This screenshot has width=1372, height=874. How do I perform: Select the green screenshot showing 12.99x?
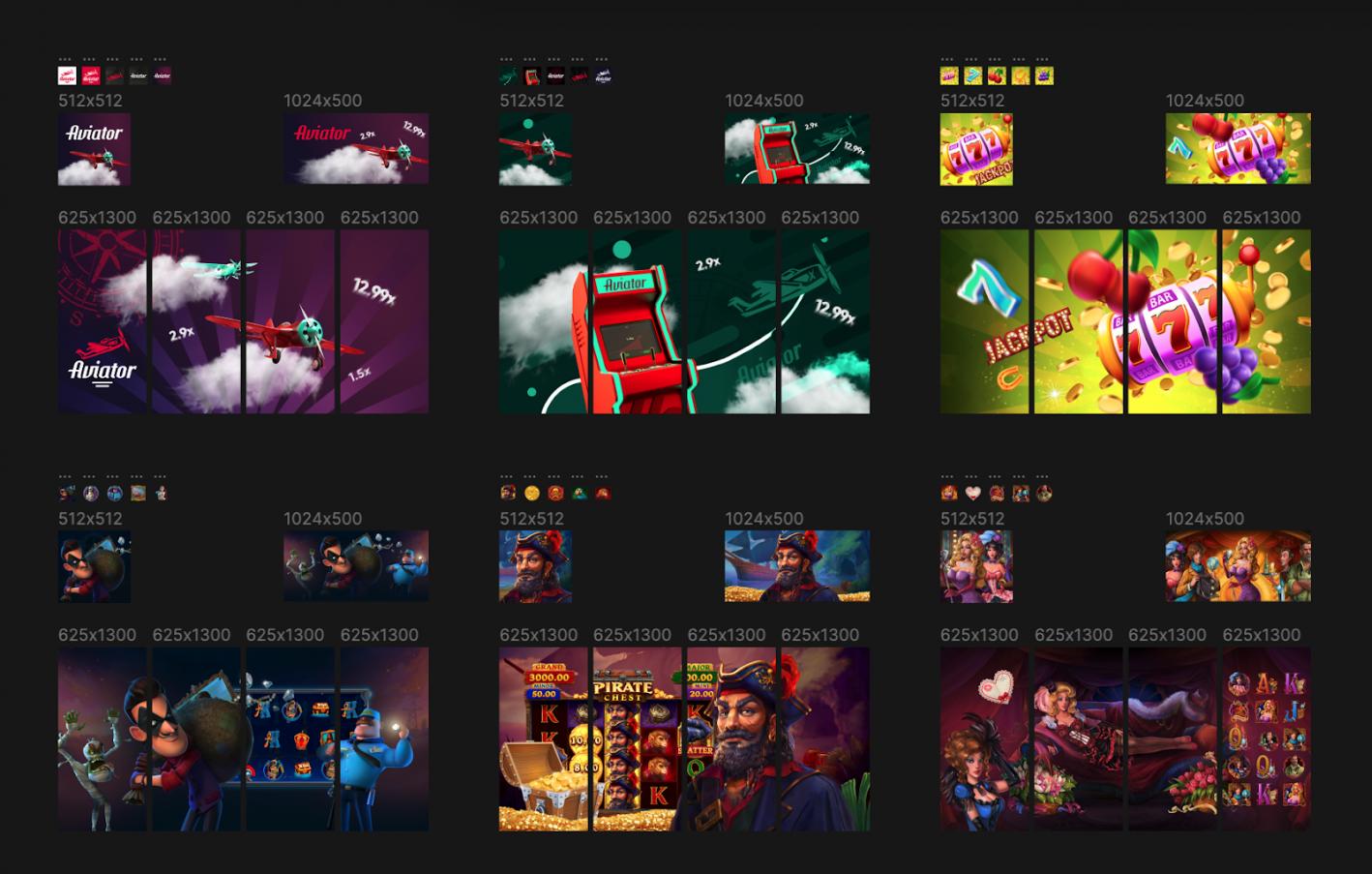(825, 321)
